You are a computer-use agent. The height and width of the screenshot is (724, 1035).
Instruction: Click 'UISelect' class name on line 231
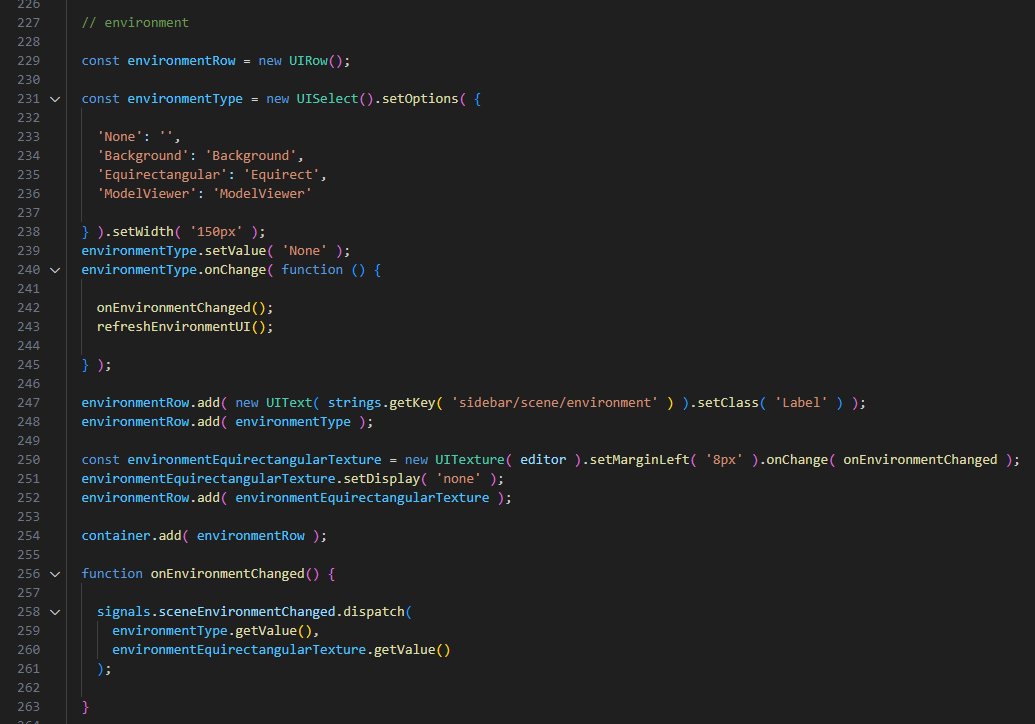click(x=327, y=99)
